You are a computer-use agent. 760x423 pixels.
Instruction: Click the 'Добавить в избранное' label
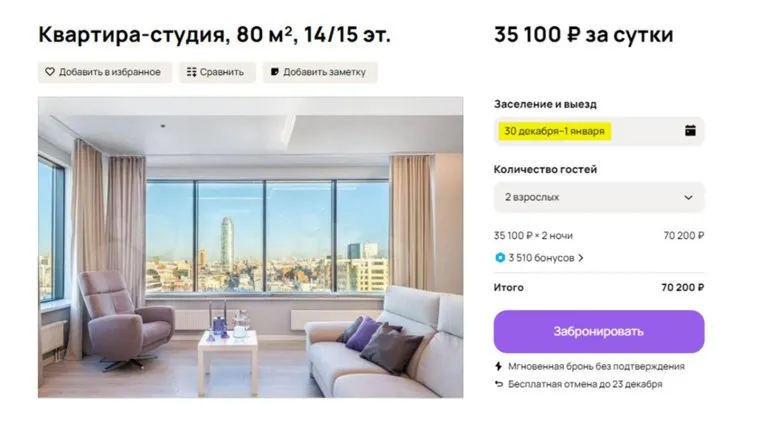tap(109, 72)
